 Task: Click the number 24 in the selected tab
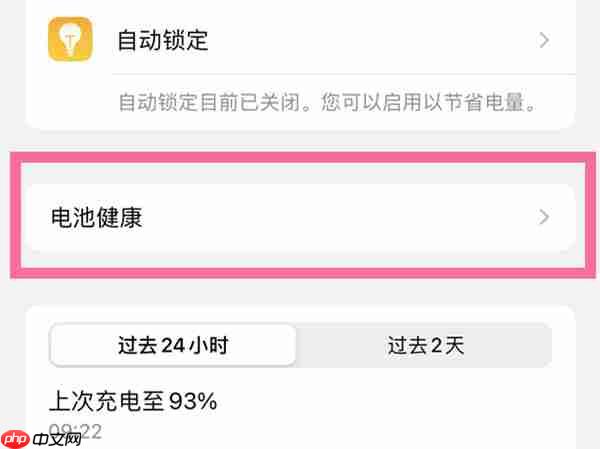coord(173,345)
